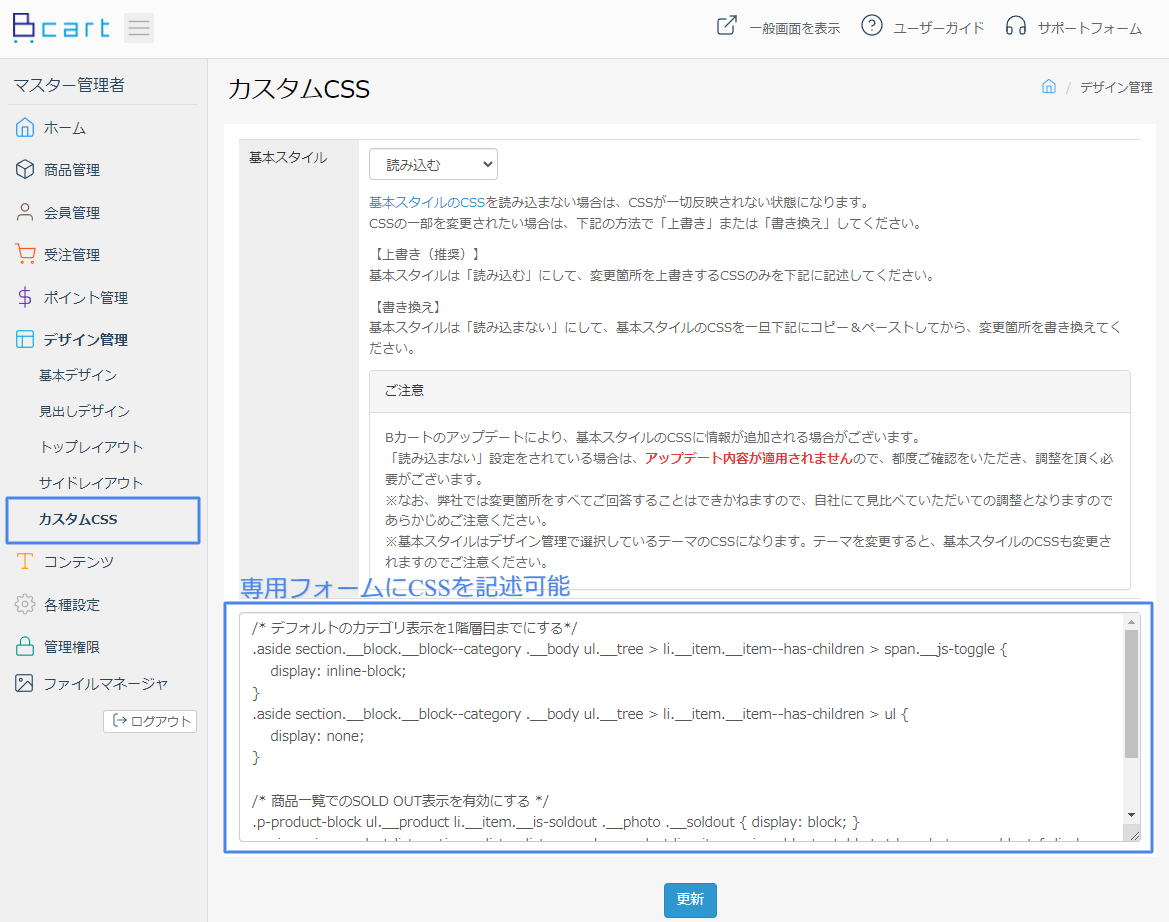Open コンテンツ via the T icon
The width and height of the screenshot is (1169, 922).
(24, 562)
